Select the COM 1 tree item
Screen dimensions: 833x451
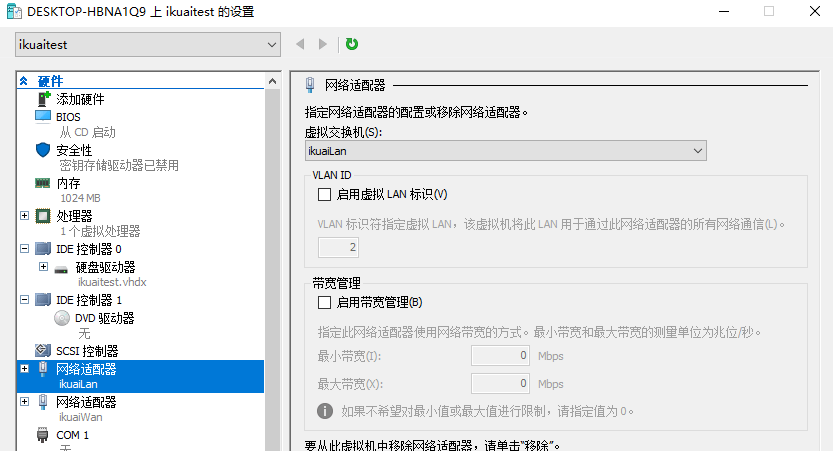coord(73,435)
